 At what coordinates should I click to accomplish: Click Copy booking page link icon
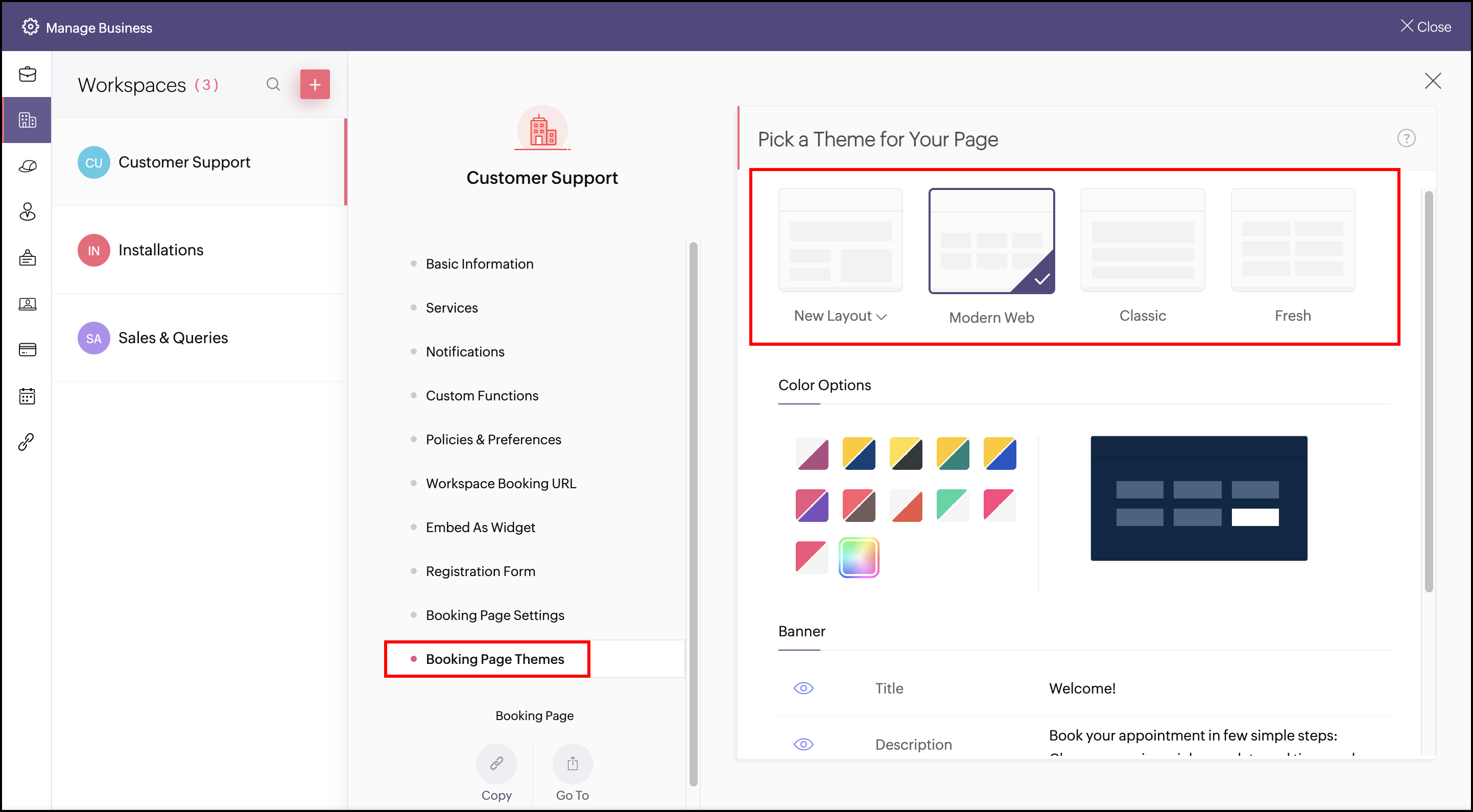(496, 763)
